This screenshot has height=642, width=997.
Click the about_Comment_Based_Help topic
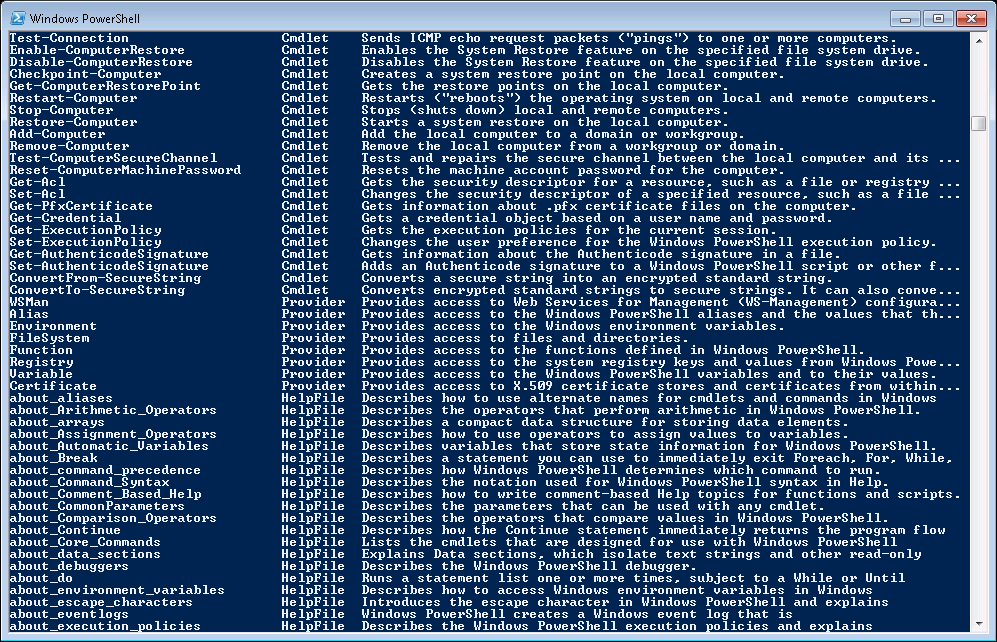pos(105,495)
